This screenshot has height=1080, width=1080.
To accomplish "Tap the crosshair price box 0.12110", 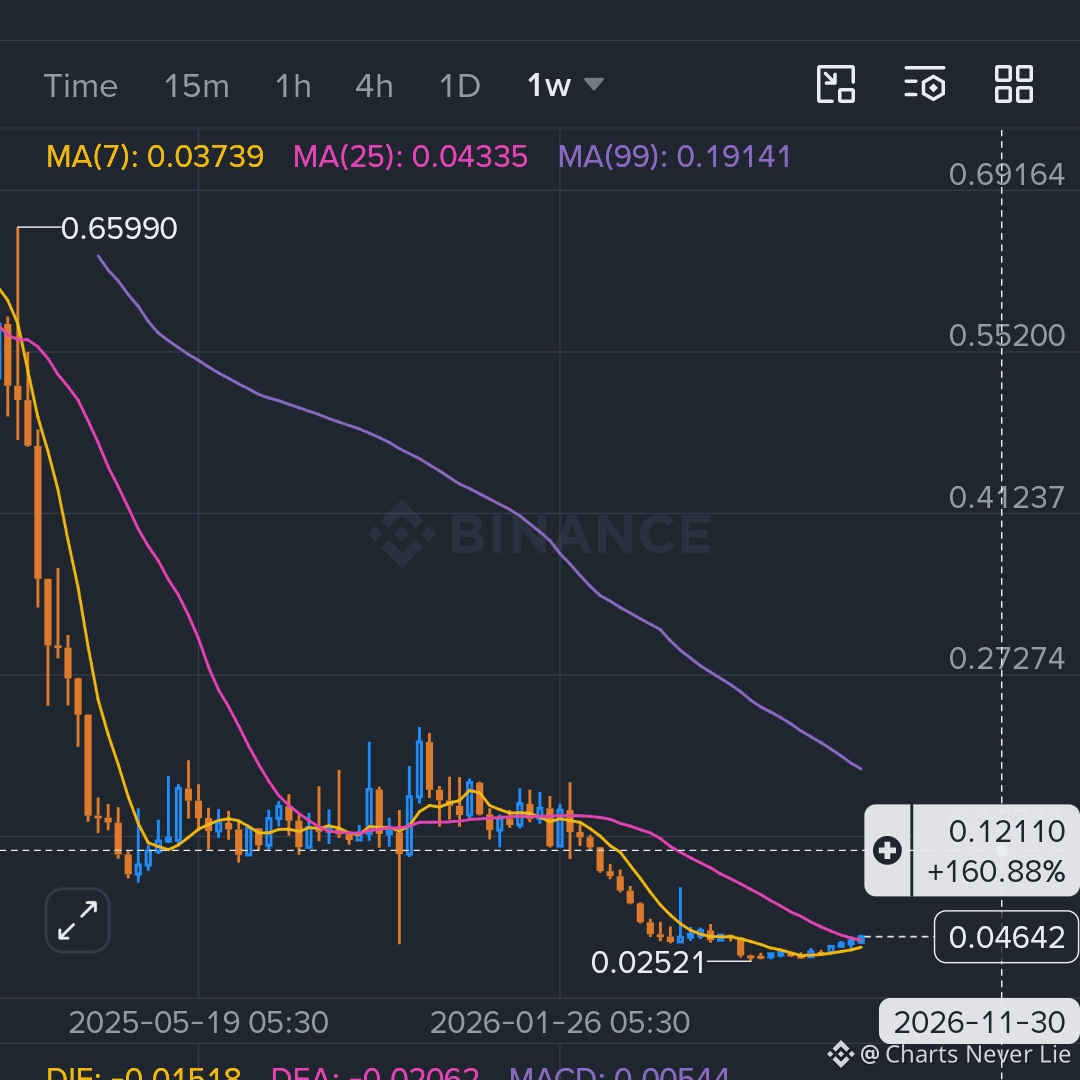I will 1006,832.
